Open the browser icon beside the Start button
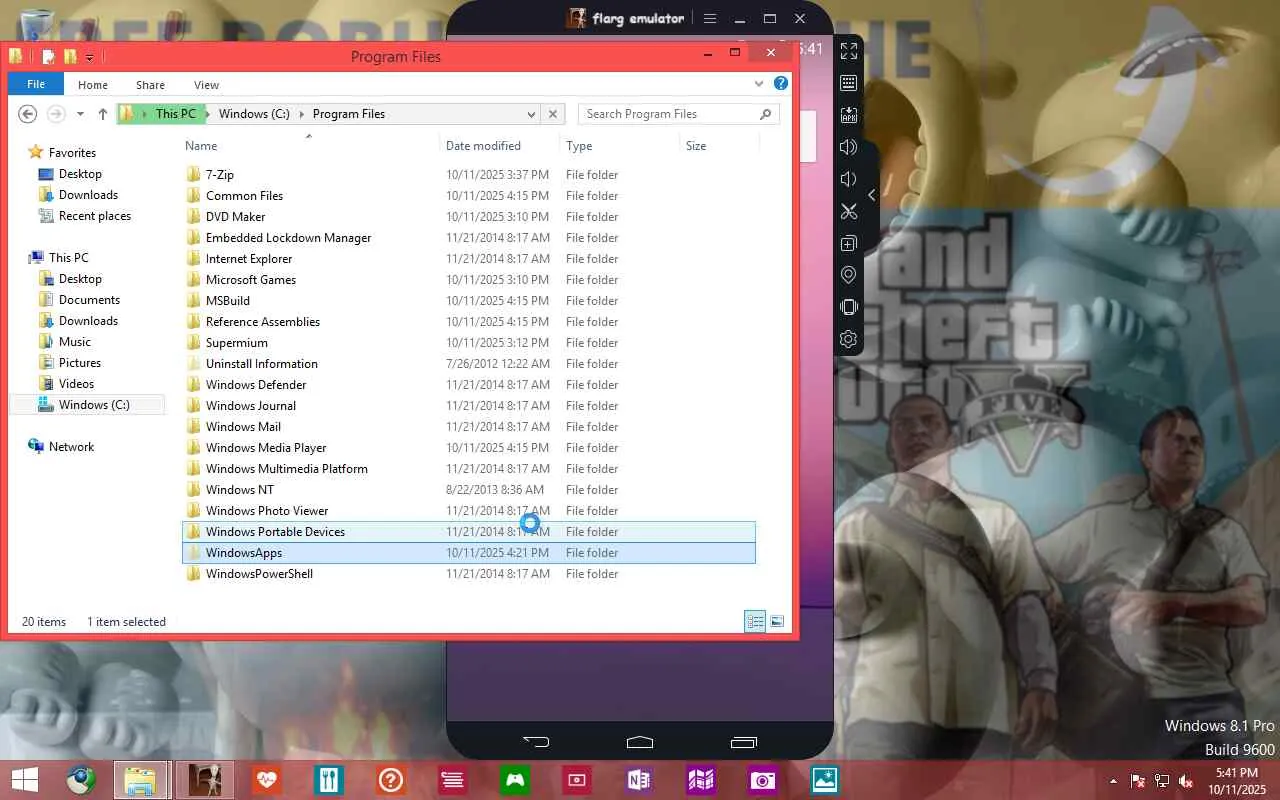The width and height of the screenshot is (1280, 800). coord(81,780)
